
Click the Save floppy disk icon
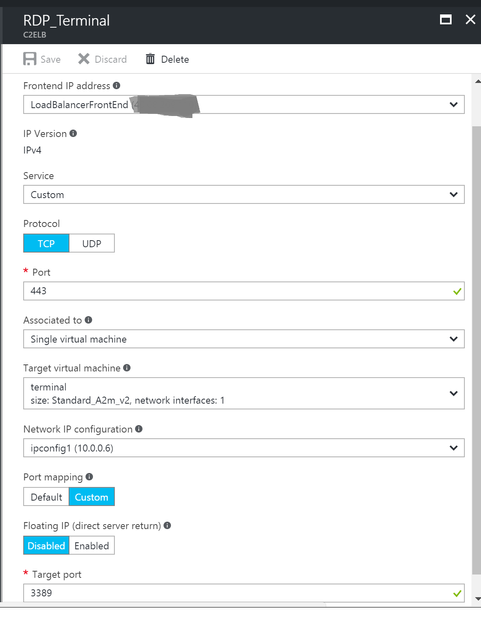click(30, 59)
